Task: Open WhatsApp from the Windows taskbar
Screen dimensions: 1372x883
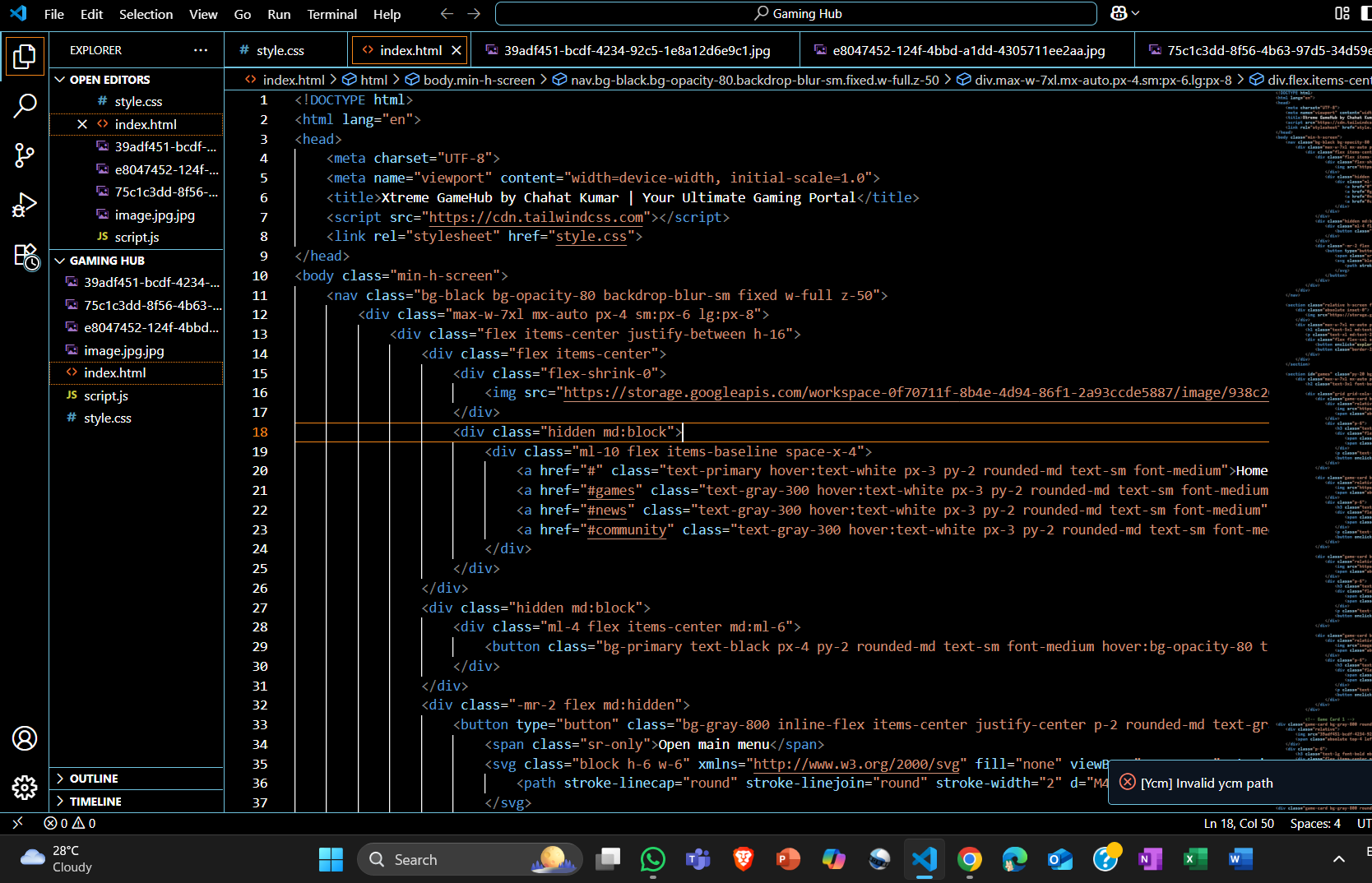Action: (x=652, y=859)
